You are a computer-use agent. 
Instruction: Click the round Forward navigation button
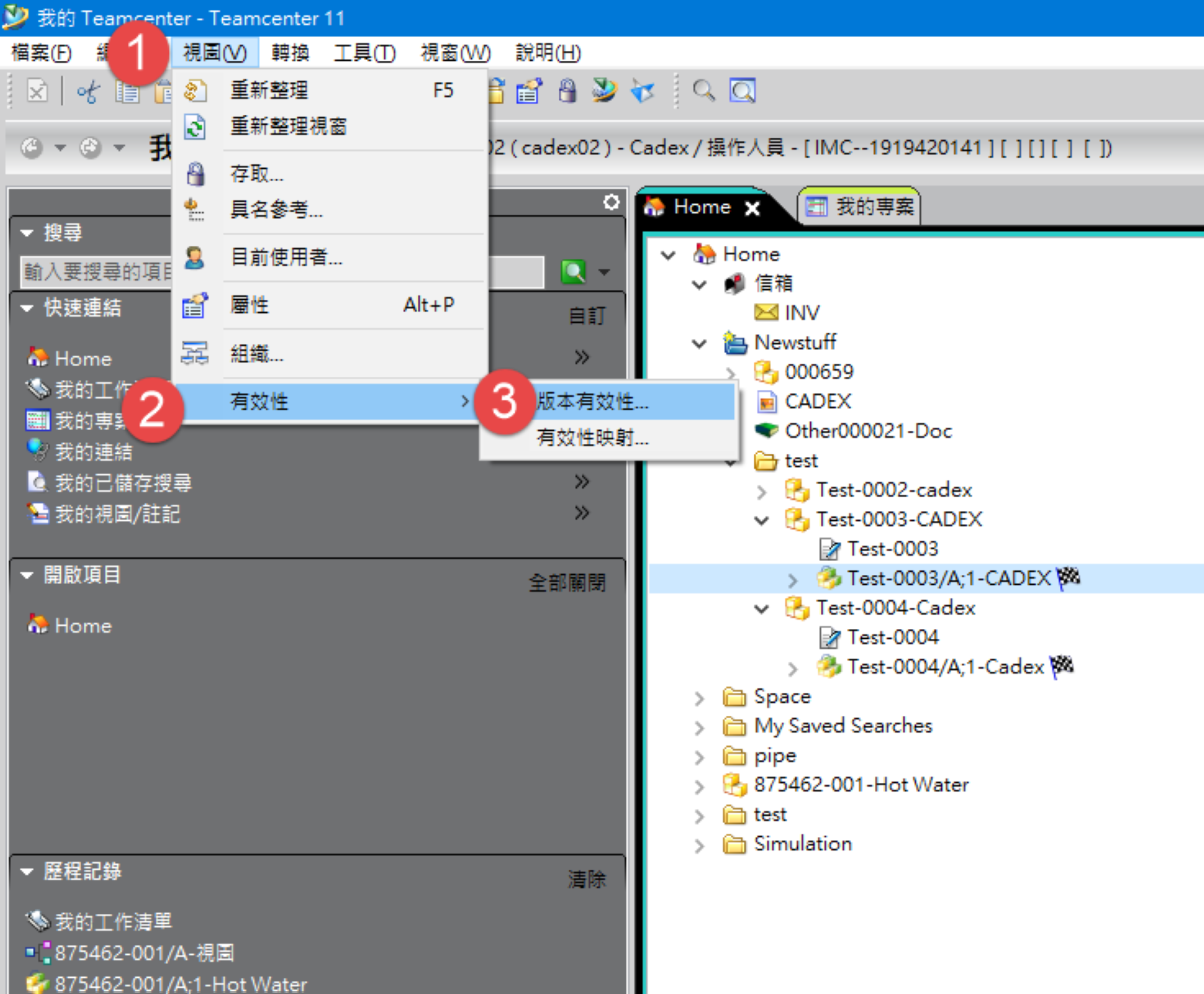pyautogui.click(x=90, y=148)
